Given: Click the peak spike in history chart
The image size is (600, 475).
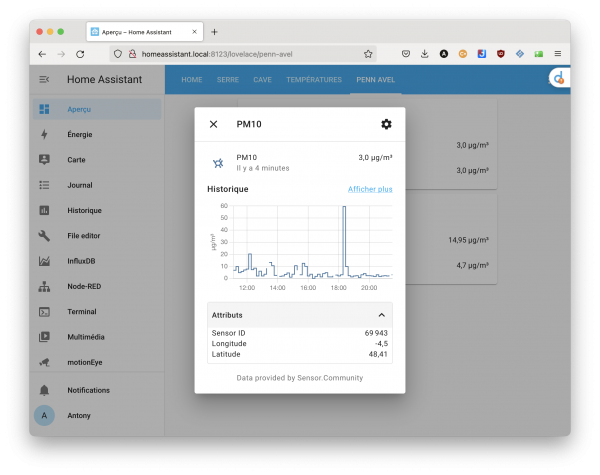Looking at the screenshot, I should pos(344,209).
